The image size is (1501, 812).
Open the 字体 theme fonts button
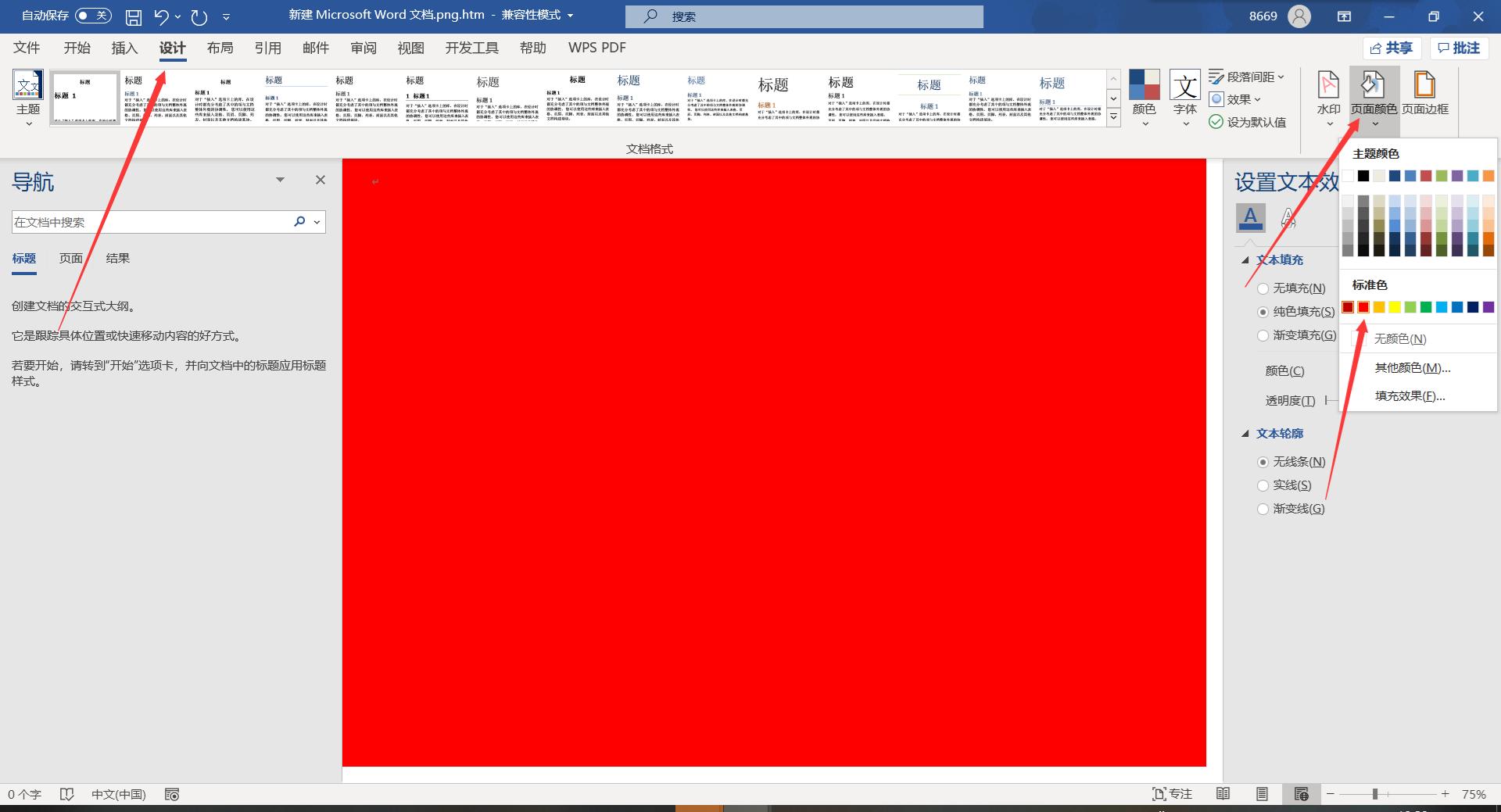pyautogui.click(x=1185, y=99)
